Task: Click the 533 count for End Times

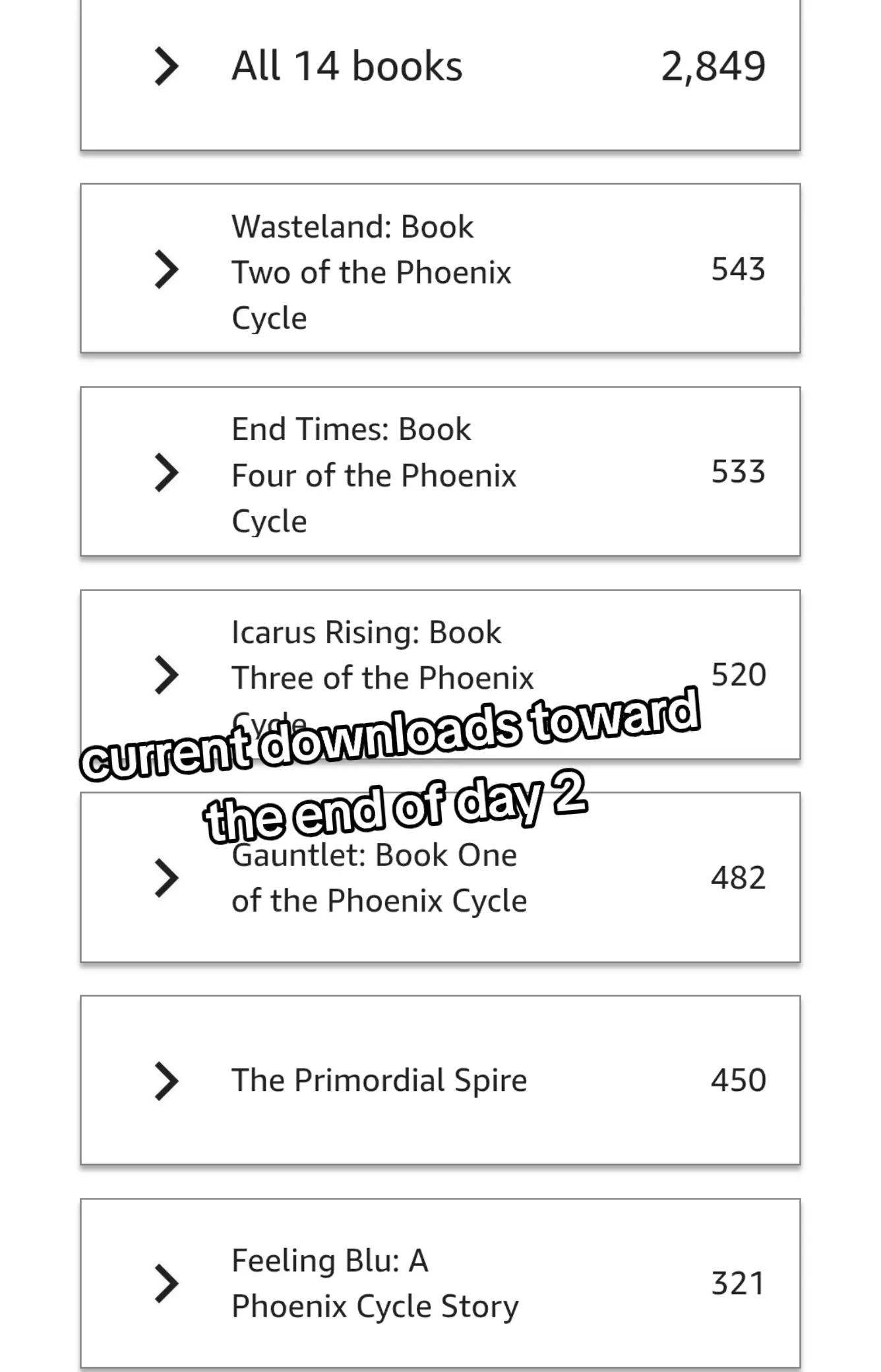Action: click(738, 472)
